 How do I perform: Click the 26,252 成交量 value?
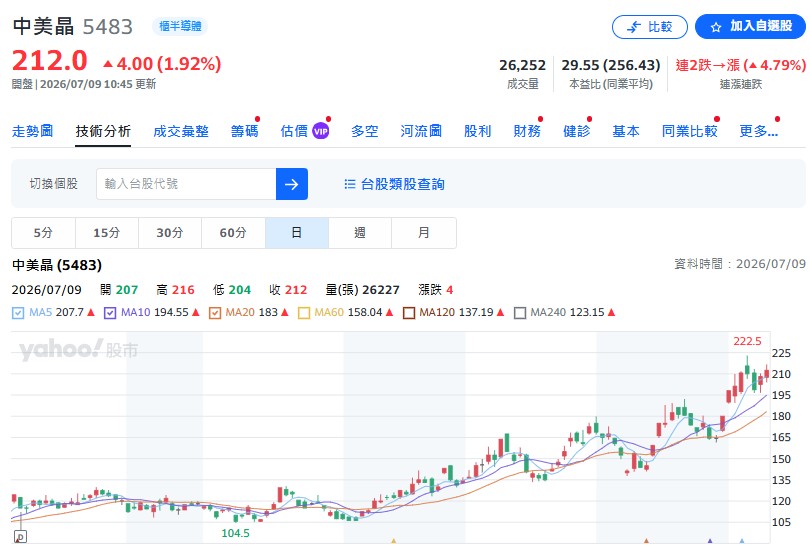(522, 65)
